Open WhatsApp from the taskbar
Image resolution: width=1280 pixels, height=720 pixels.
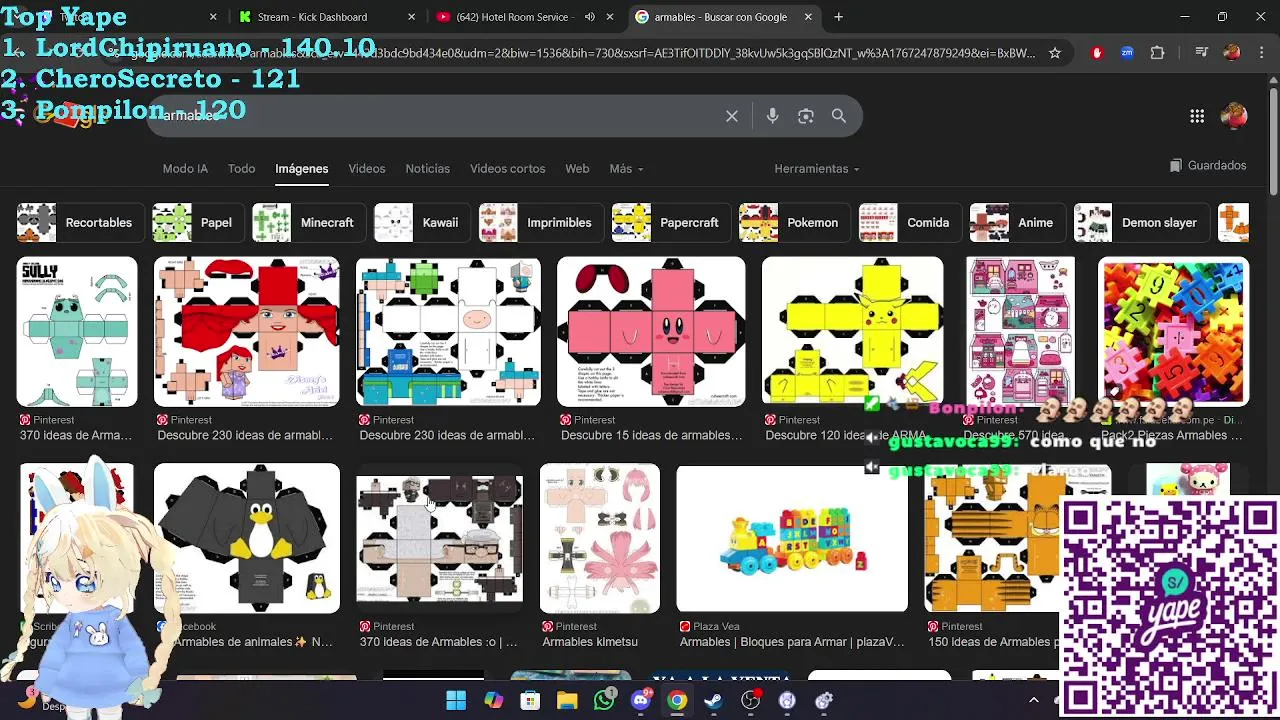point(604,700)
